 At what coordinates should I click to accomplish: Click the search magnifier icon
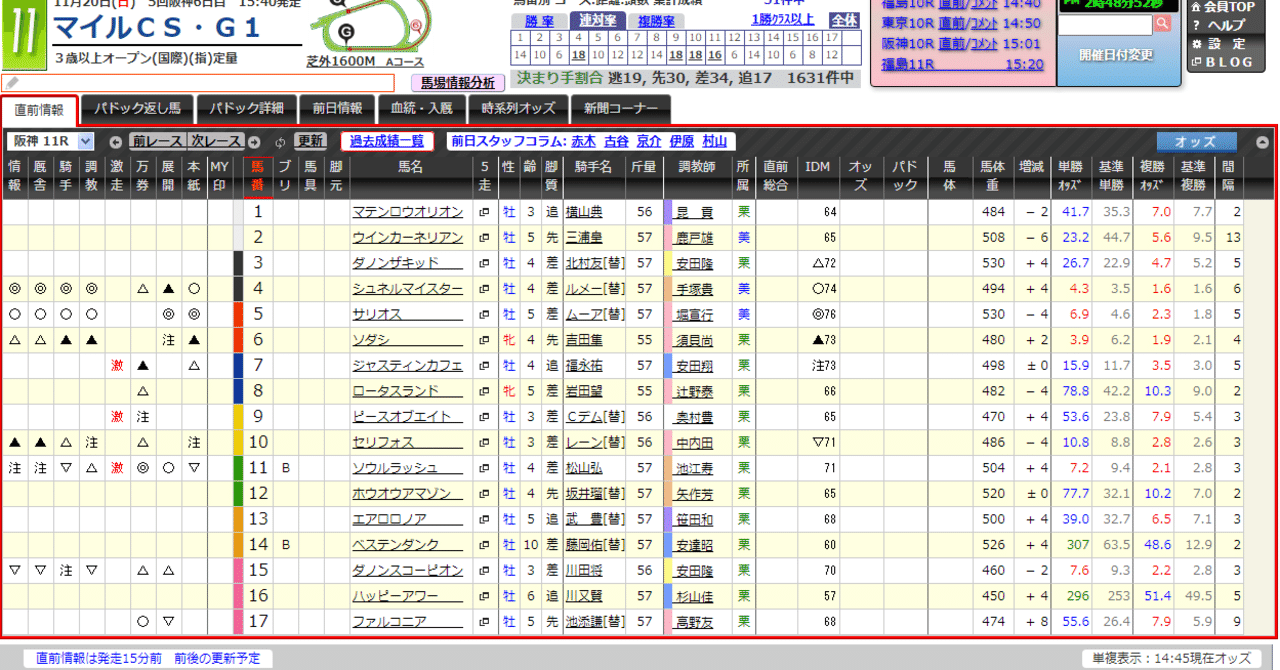[1161, 24]
